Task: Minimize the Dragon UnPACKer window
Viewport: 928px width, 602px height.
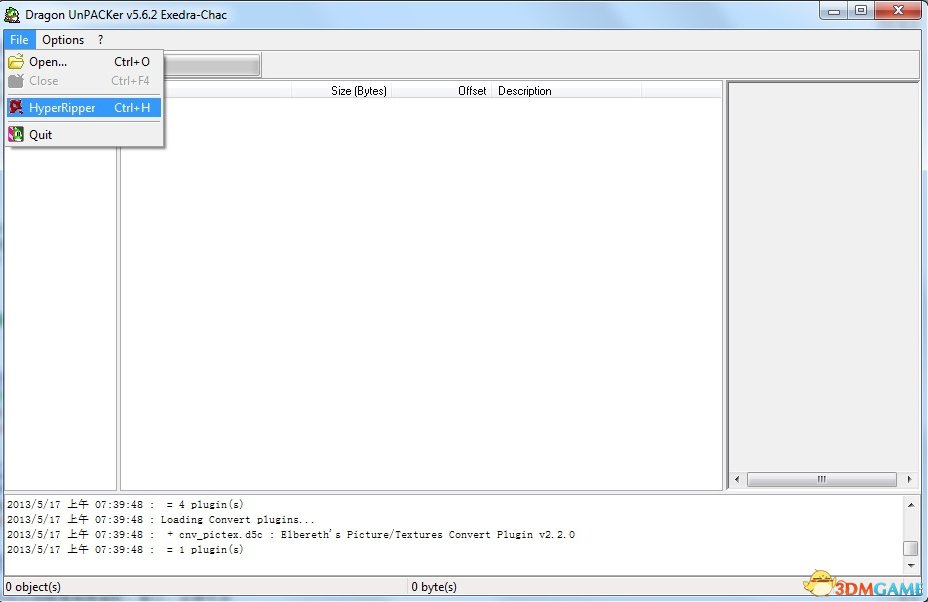Action: tap(834, 11)
